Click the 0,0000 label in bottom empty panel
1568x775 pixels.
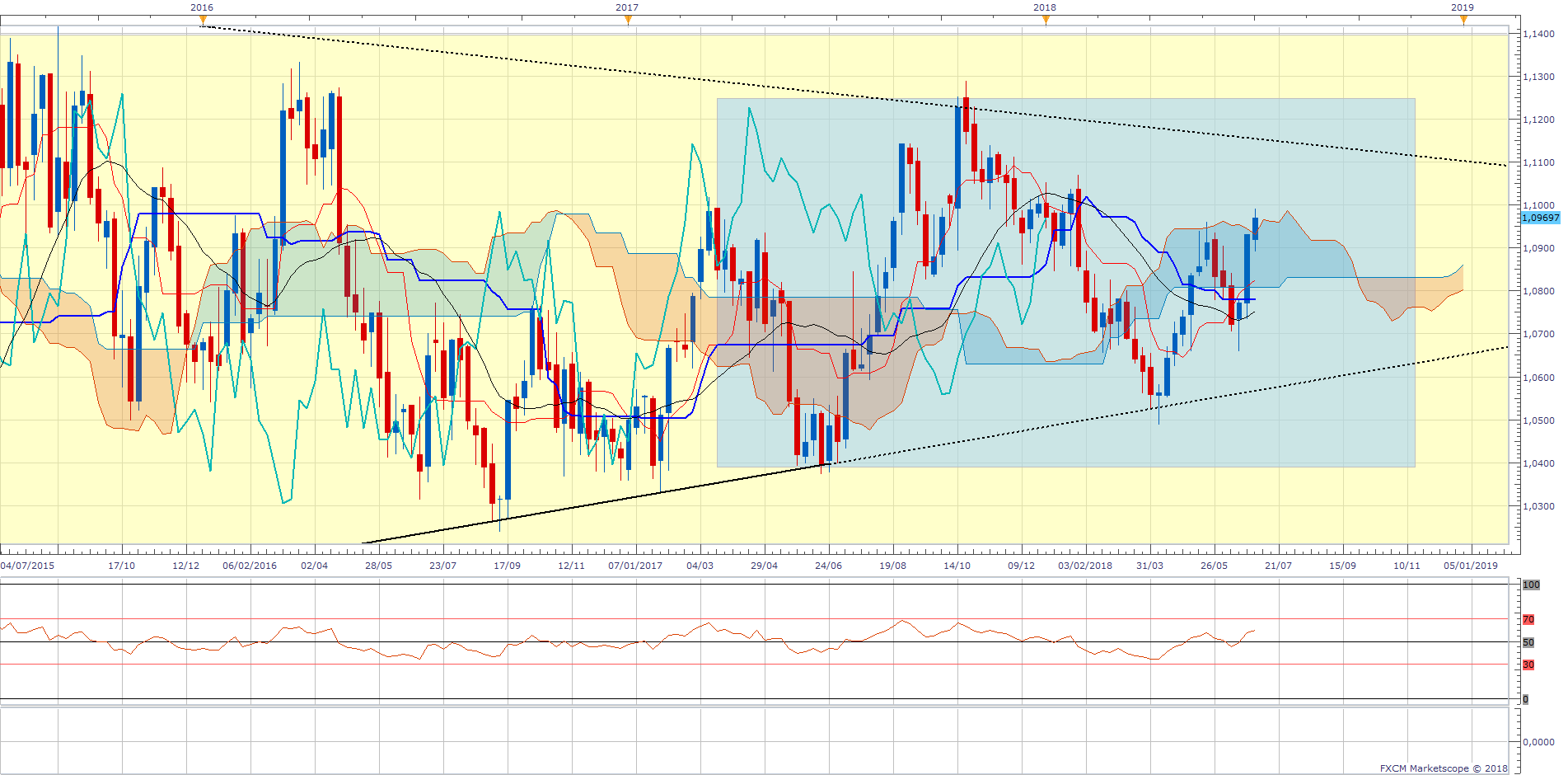[1538, 742]
